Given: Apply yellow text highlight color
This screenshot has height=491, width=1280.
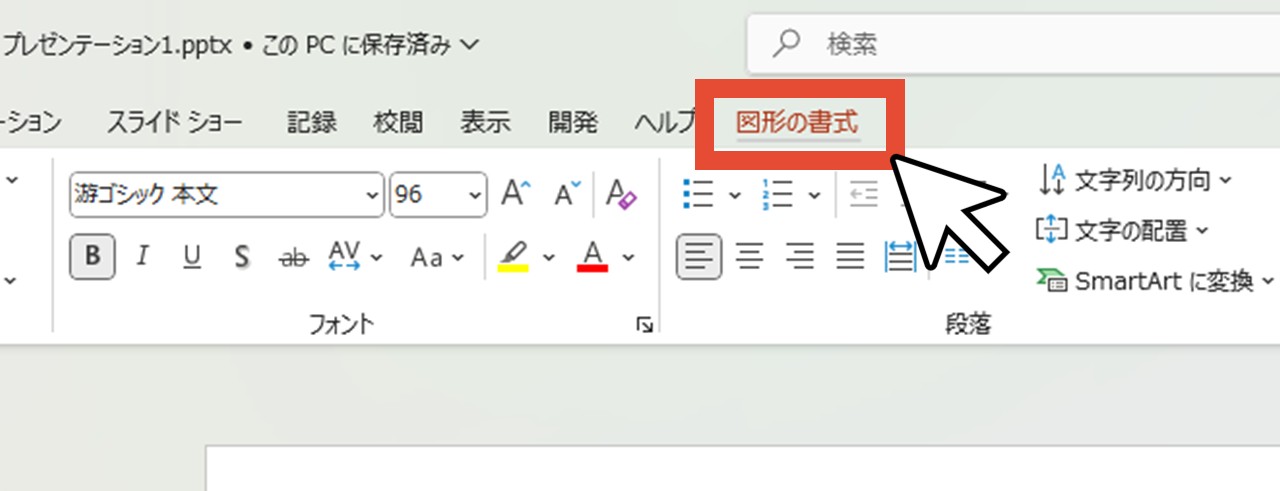Looking at the screenshot, I should click(x=513, y=257).
